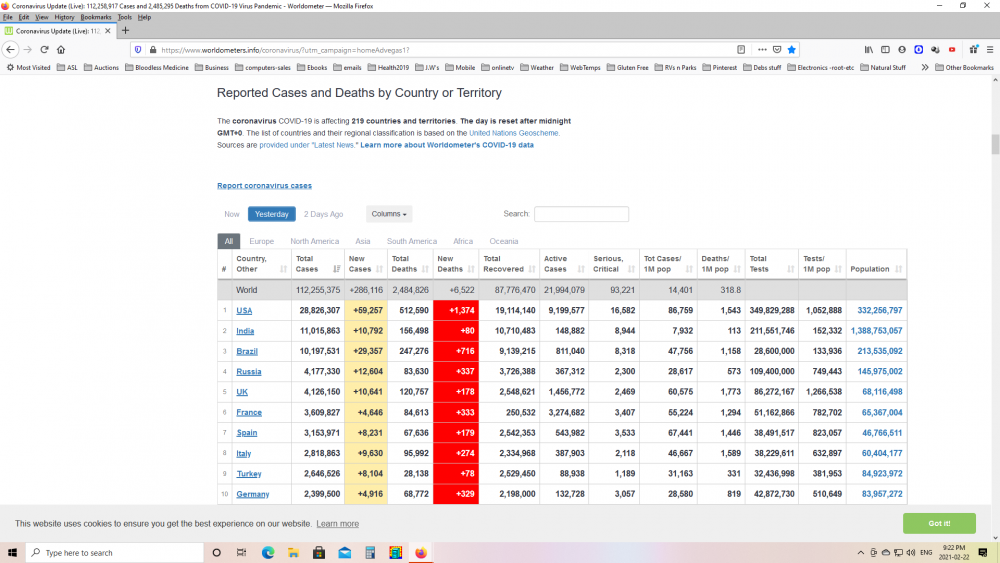Sort table by Active Cases column
The height and width of the screenshot is (563, 1000).
pyautogui.click(x=564, y=264)
